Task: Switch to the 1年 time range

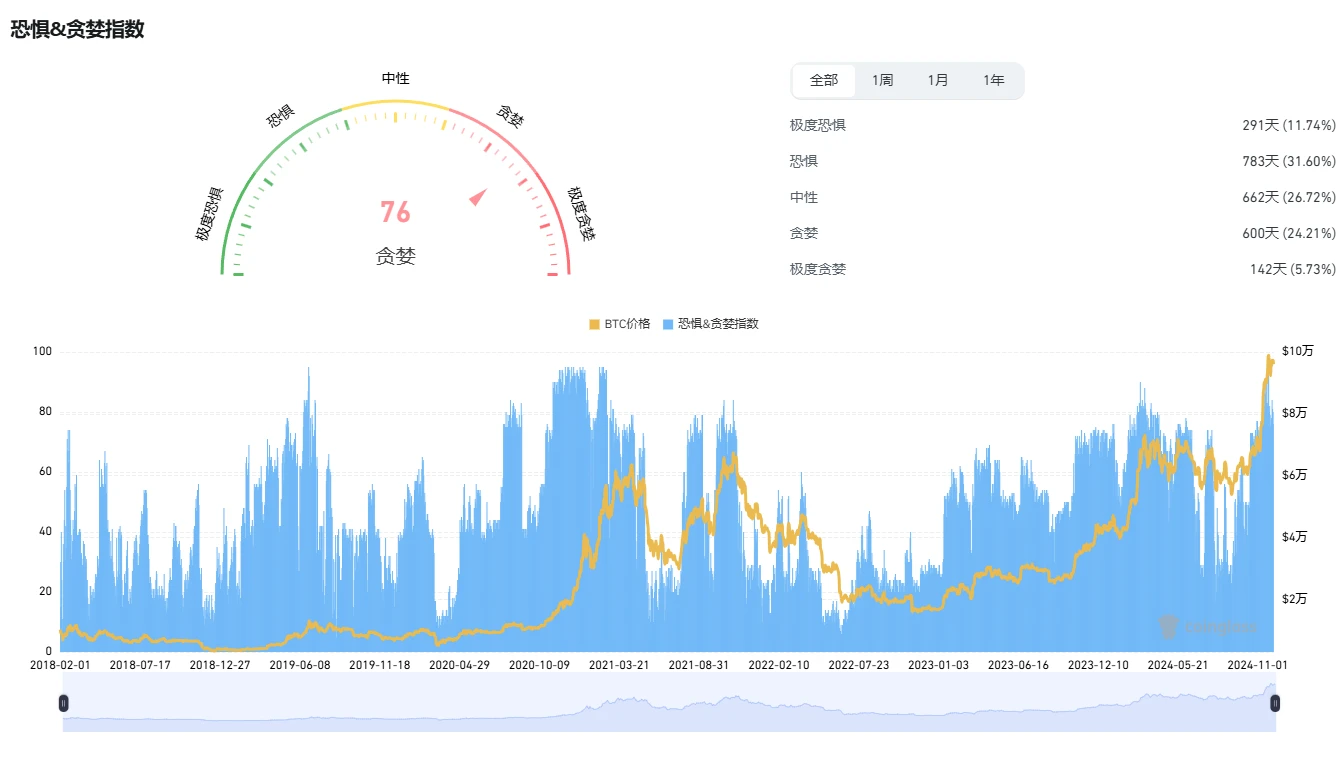Action: [993, 80]
